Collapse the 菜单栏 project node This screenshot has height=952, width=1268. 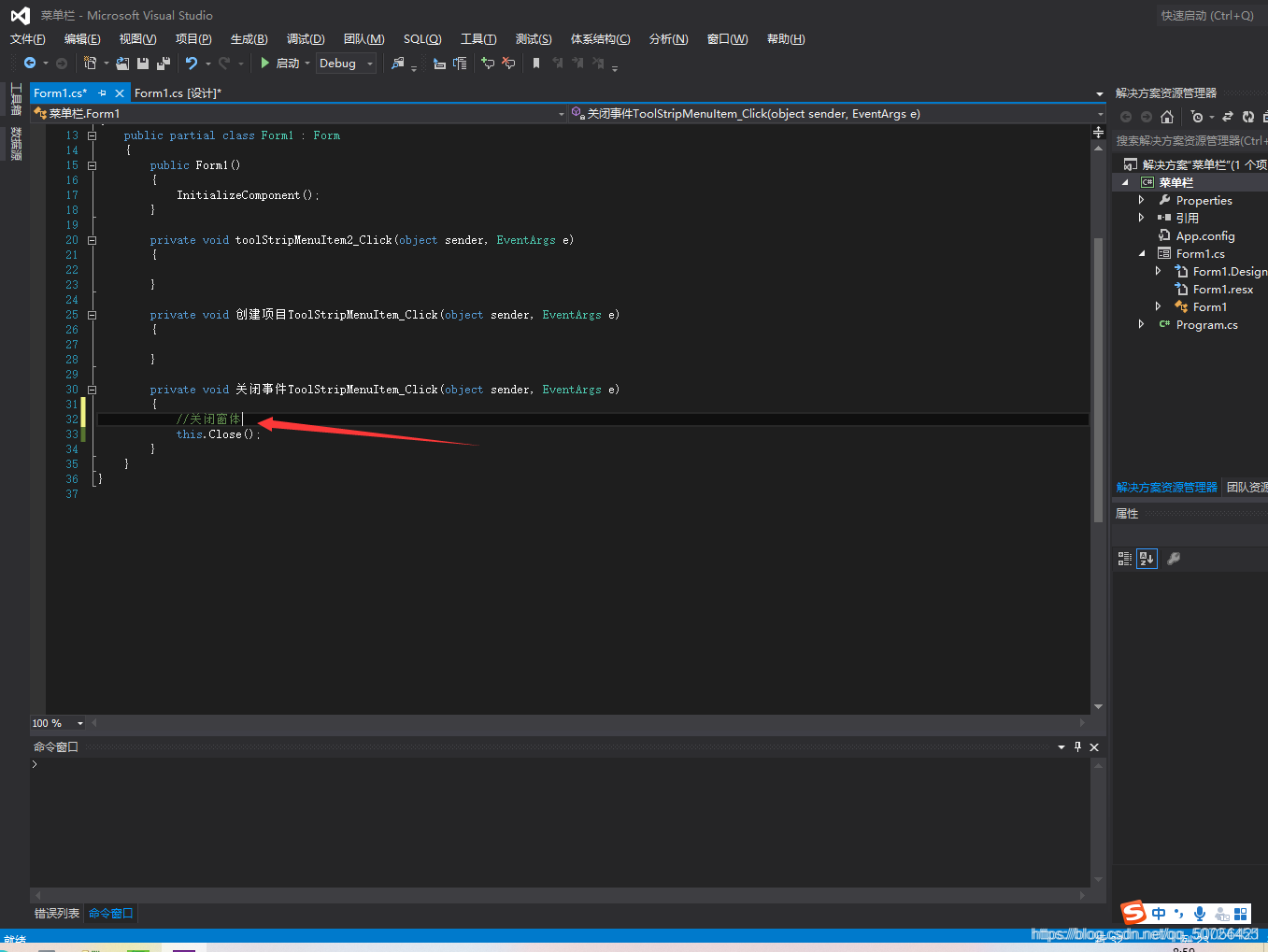[1125, 182]
